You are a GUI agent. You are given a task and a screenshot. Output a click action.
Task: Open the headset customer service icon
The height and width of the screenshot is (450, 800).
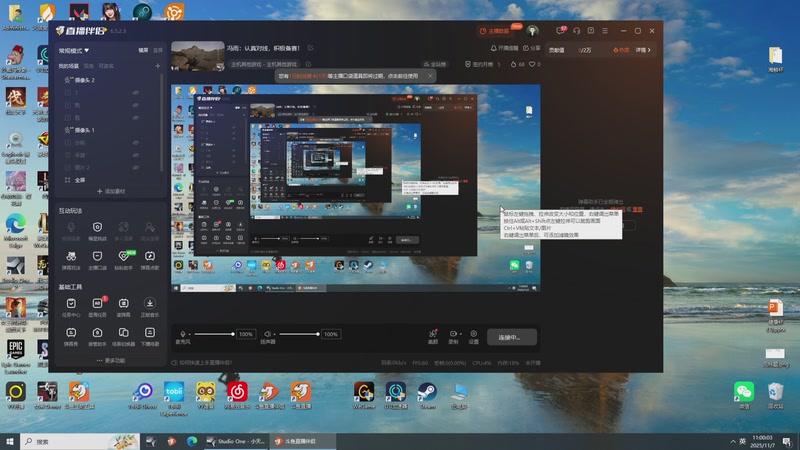click(577, 31)
